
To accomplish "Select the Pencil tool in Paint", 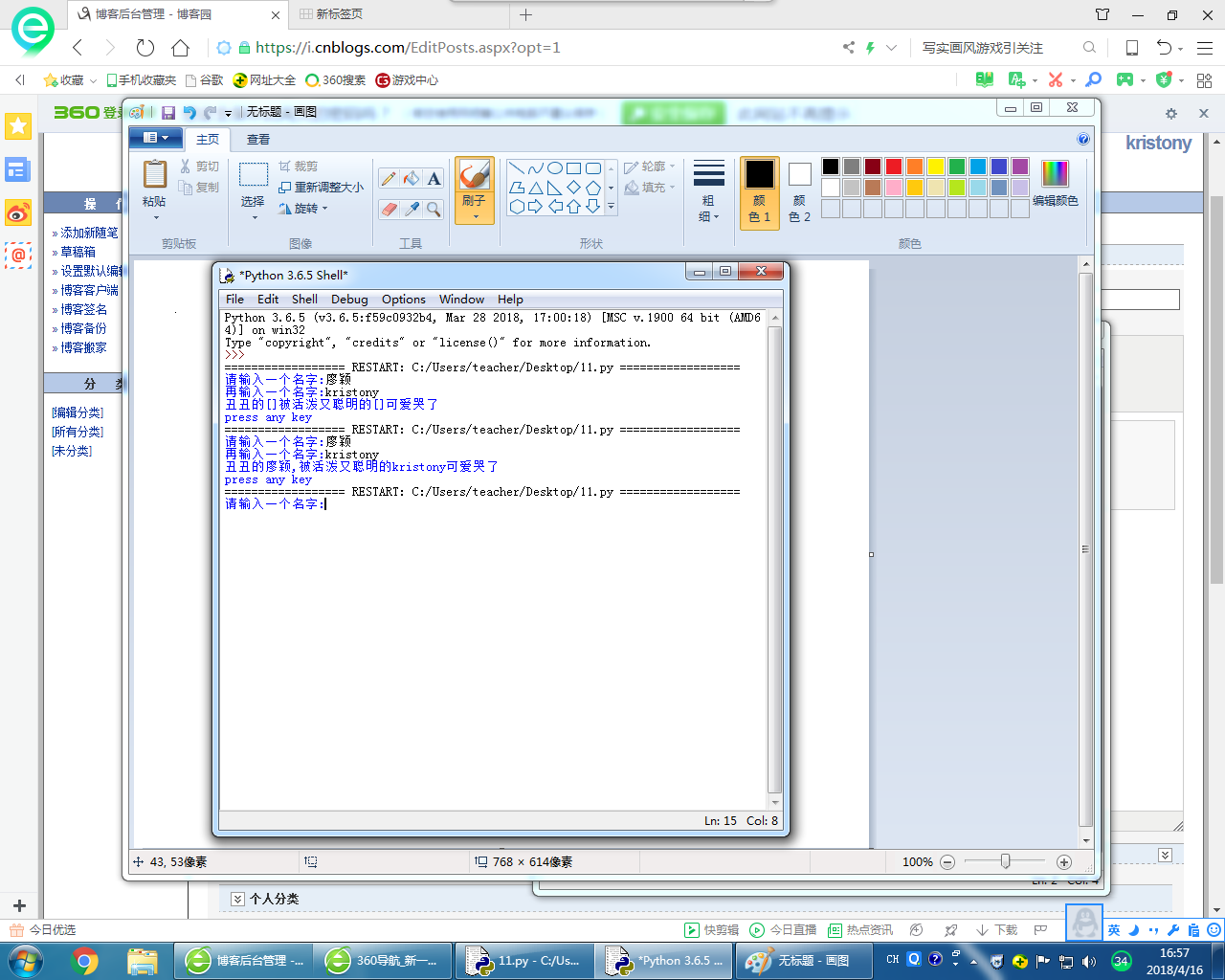I will pos(389,179).
